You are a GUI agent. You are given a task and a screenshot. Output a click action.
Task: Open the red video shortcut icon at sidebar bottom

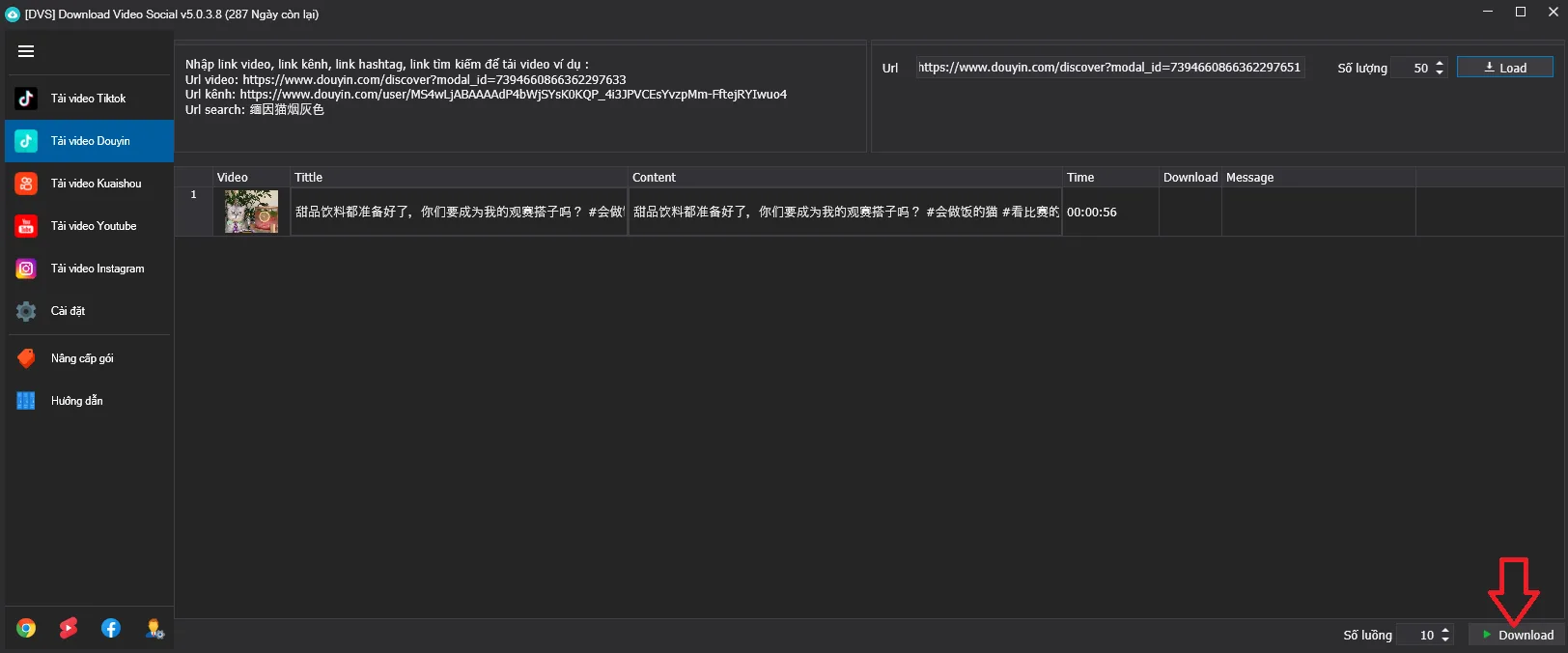tap(69, 628)
